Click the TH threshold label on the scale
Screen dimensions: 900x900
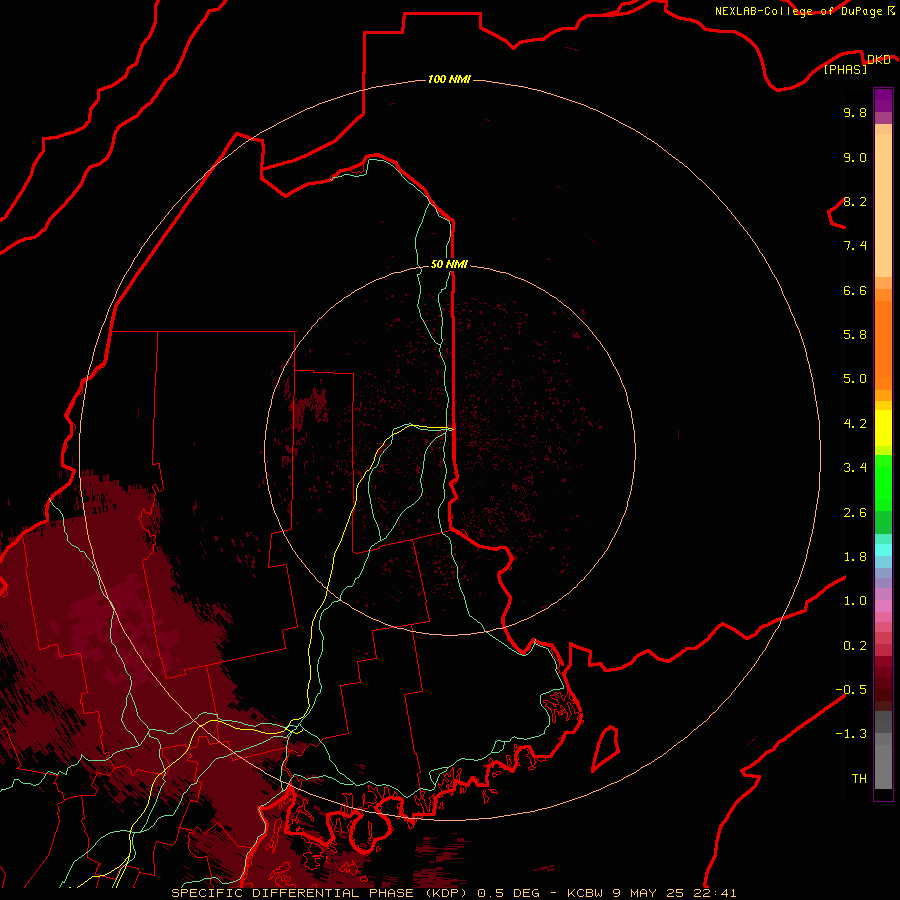click(x=859, y=779)
